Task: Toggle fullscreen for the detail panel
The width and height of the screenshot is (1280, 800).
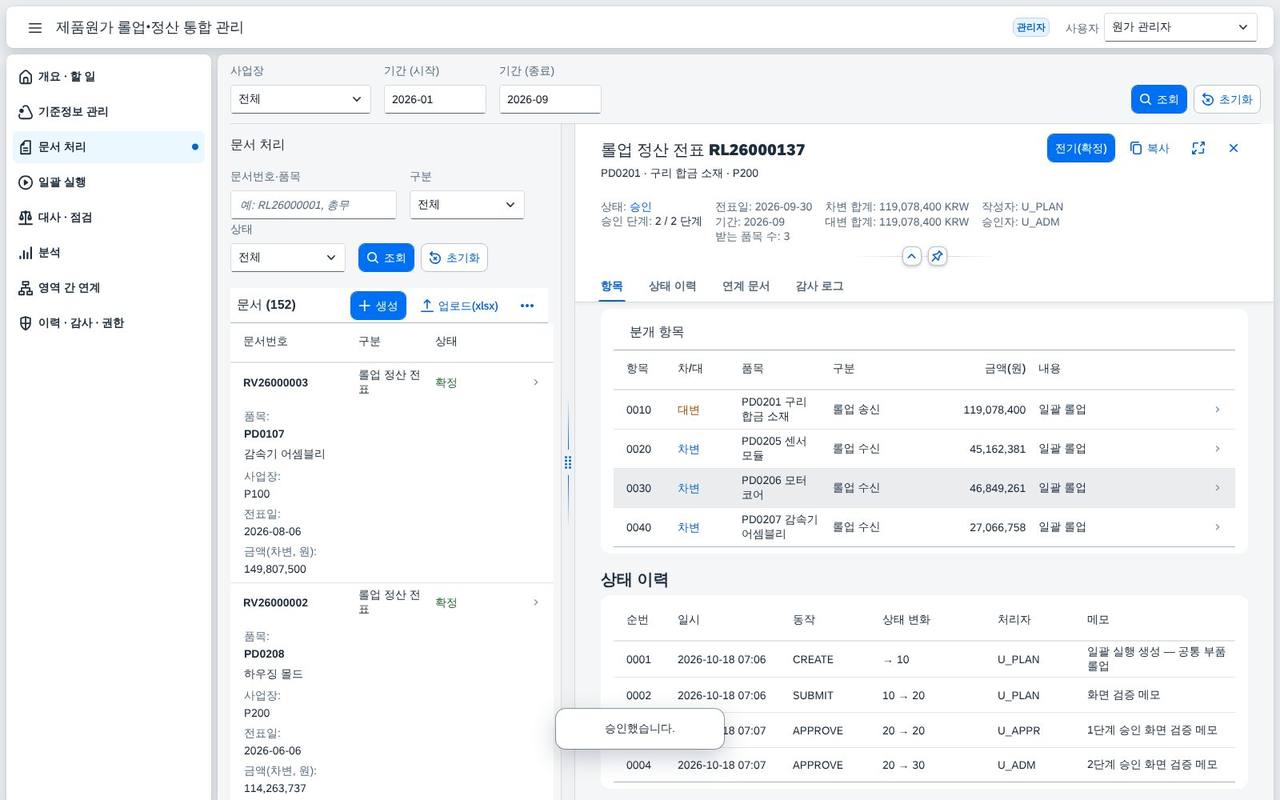Action: point(1198,148)
